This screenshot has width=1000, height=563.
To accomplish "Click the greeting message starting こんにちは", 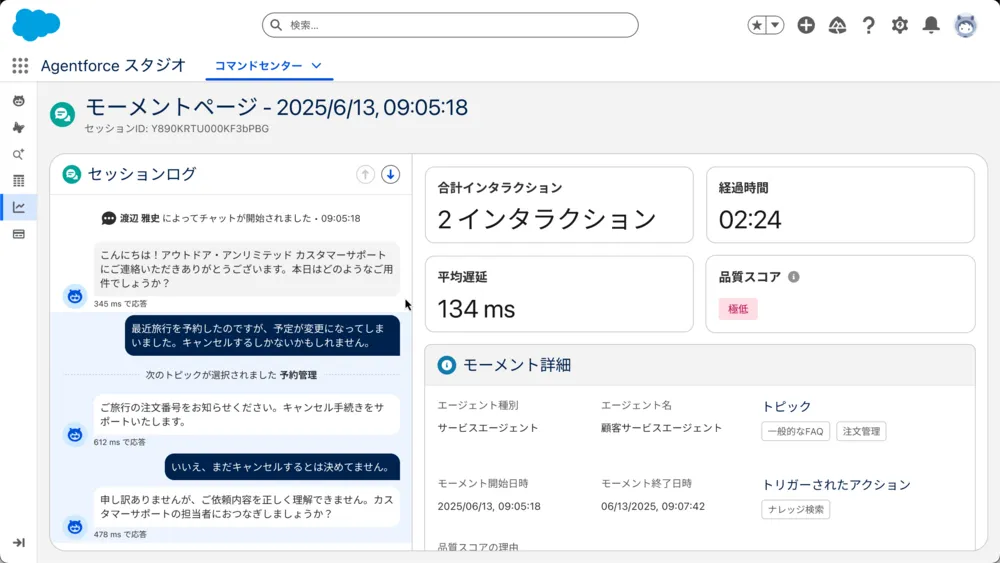I will tap(247, 269).
